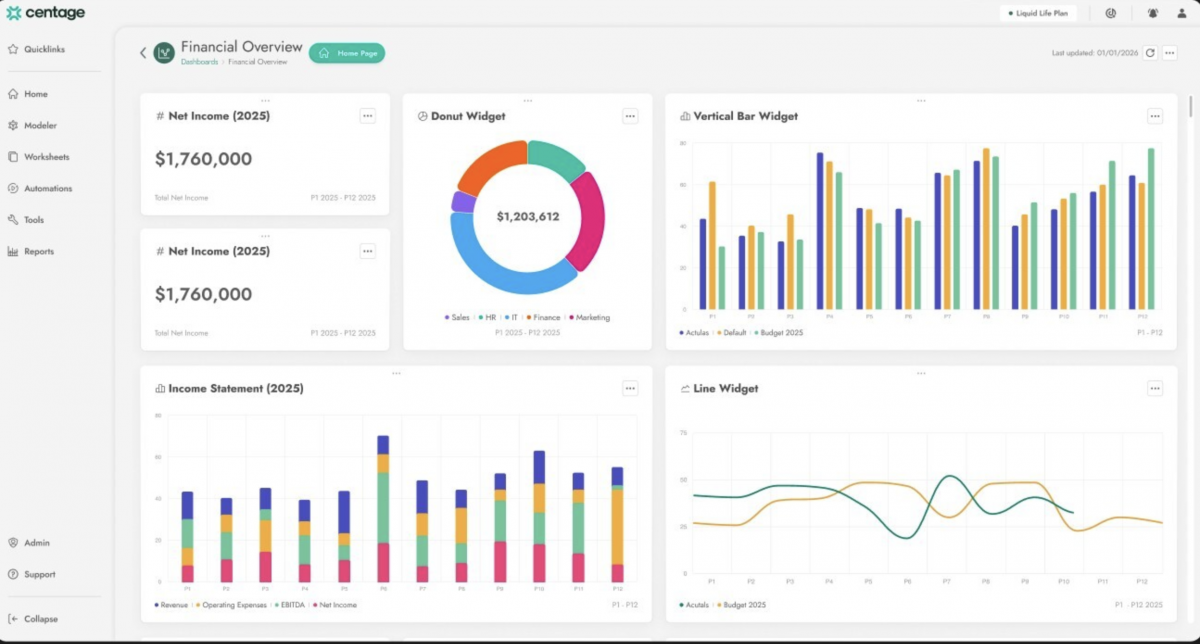
Task: Open the notifications bell
Action: click(1153, 13)
